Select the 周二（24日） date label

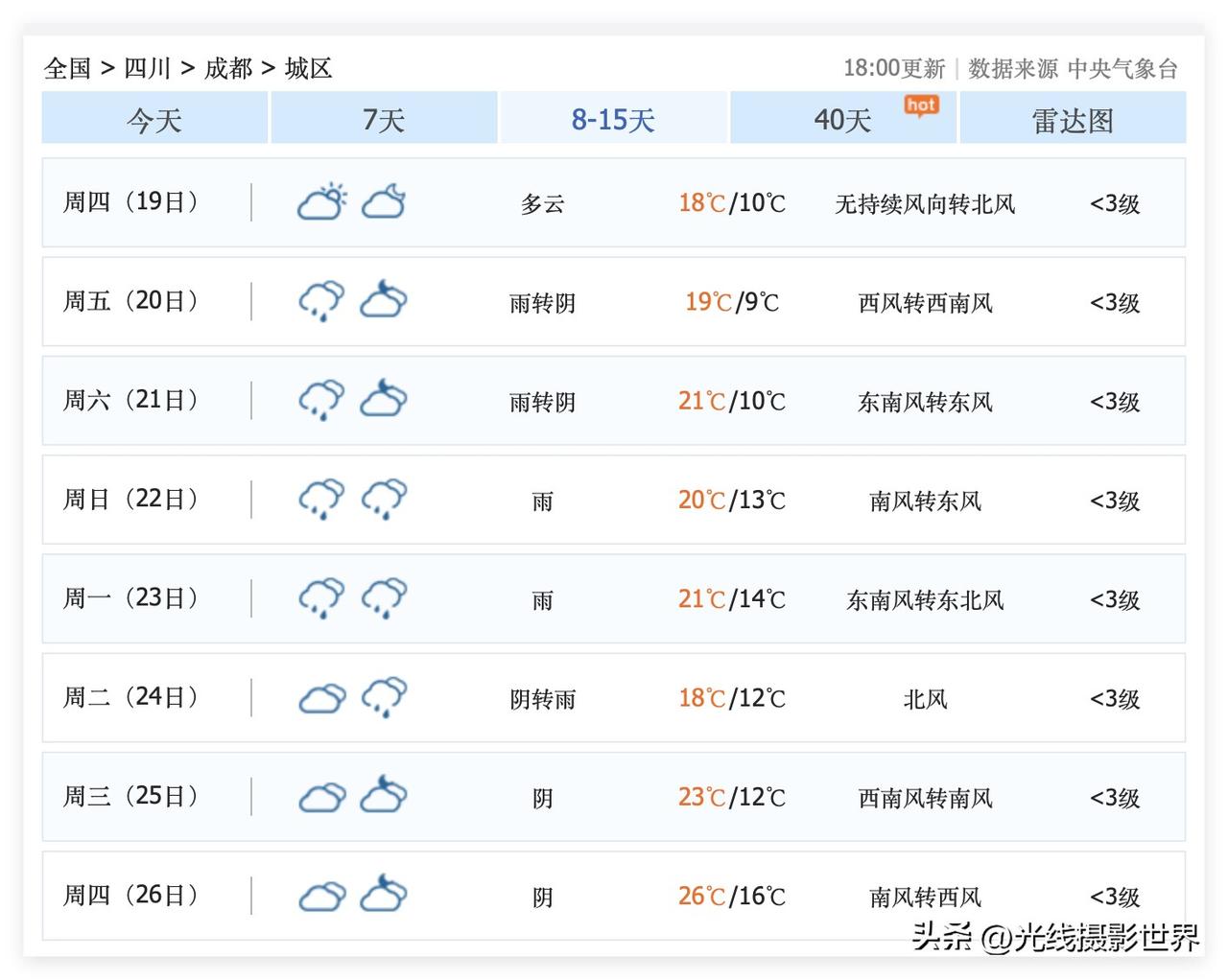(131, 697)
